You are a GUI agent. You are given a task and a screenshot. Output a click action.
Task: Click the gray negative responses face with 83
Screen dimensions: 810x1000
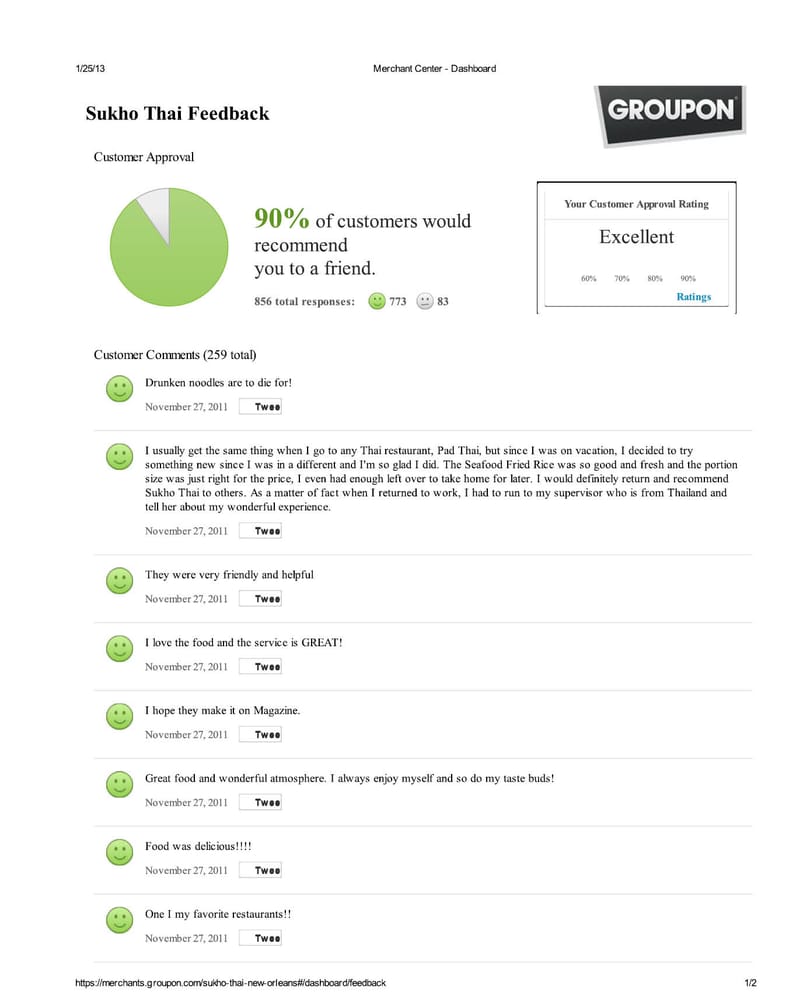pyautogui.click(x=425, y=301)
